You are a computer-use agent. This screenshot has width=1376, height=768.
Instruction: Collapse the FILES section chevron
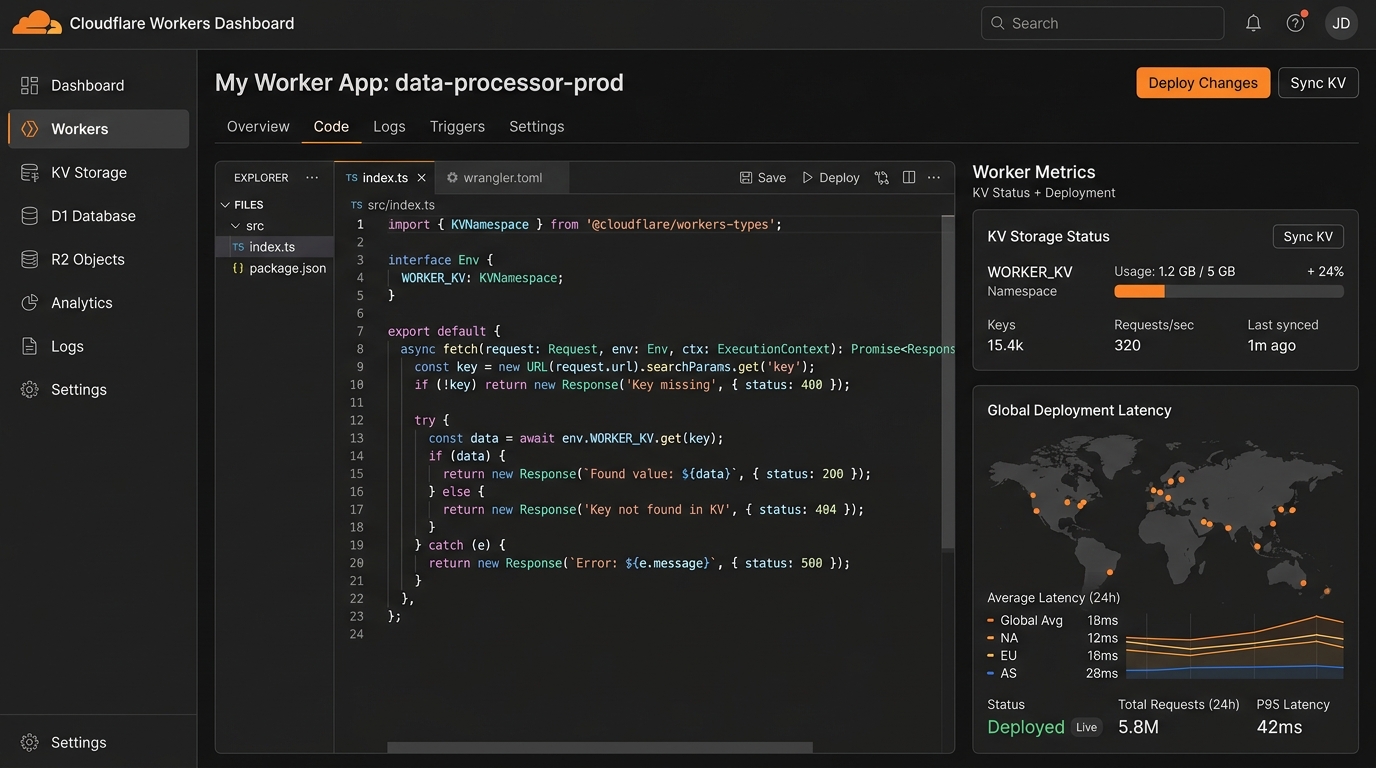225,205
